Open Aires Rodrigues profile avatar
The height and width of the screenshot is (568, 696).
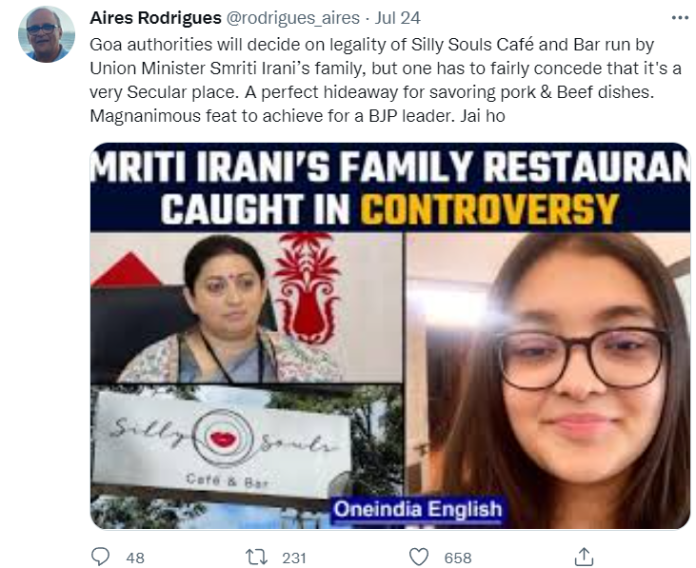click(46, 34)
